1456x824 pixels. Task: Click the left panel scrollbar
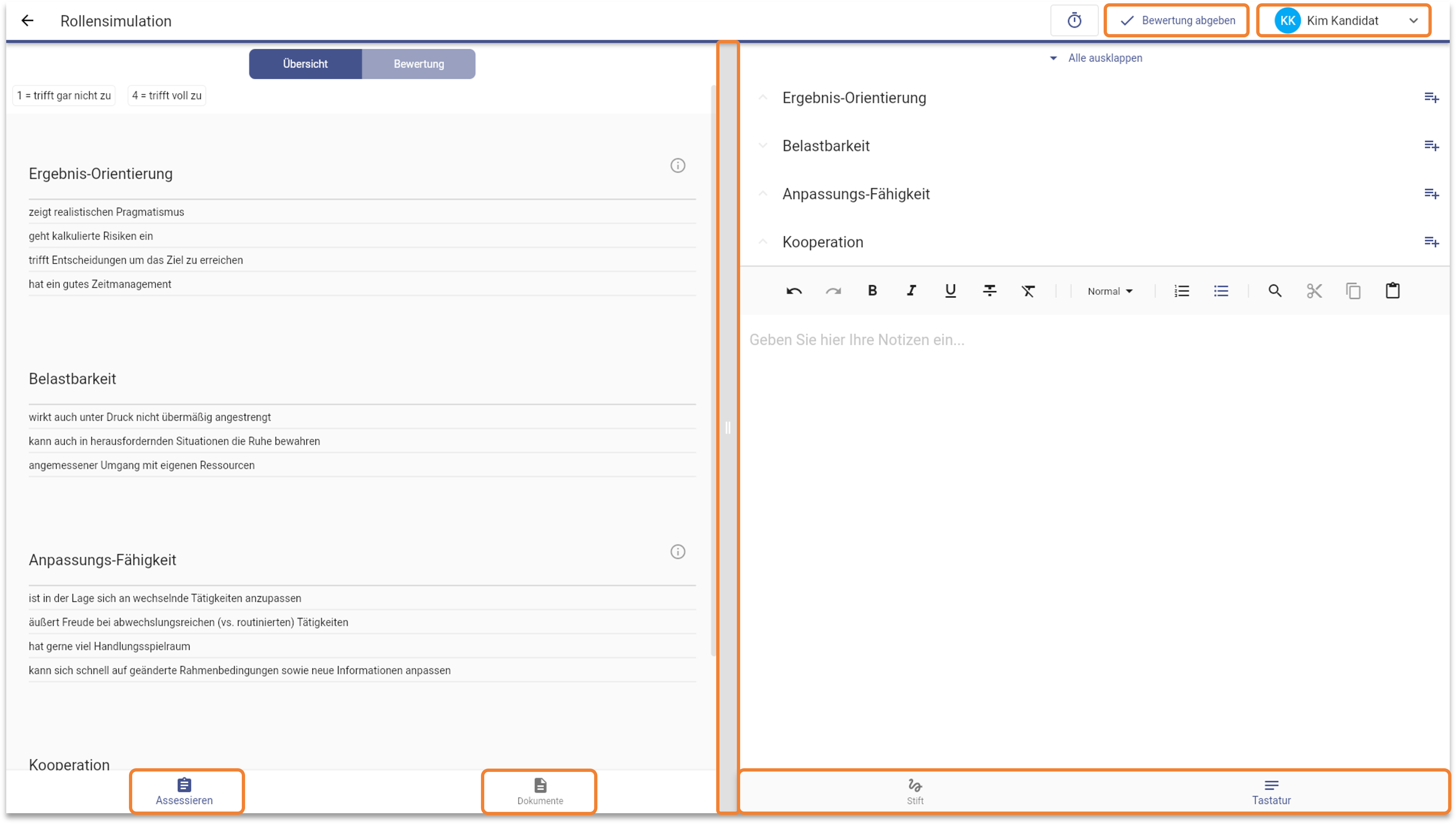click(713, 371)
